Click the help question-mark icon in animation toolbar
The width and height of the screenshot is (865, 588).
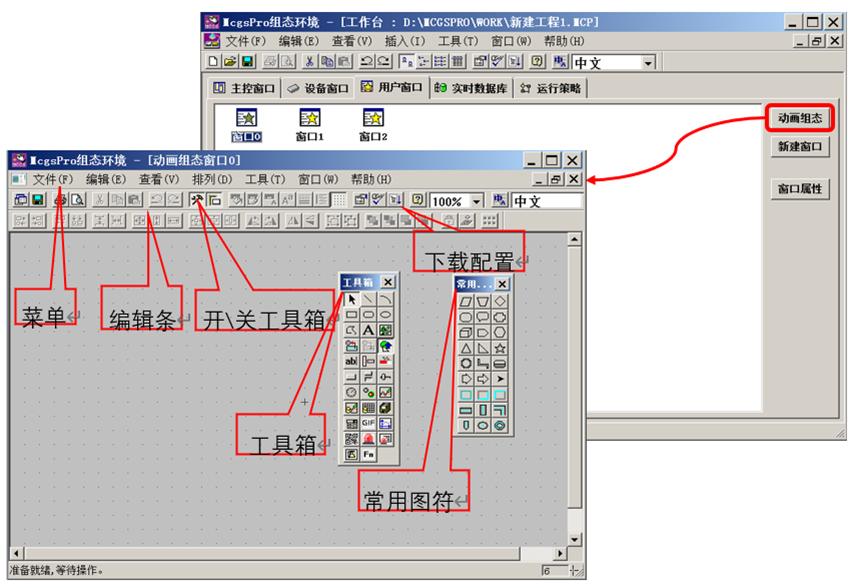coord(418,200)
